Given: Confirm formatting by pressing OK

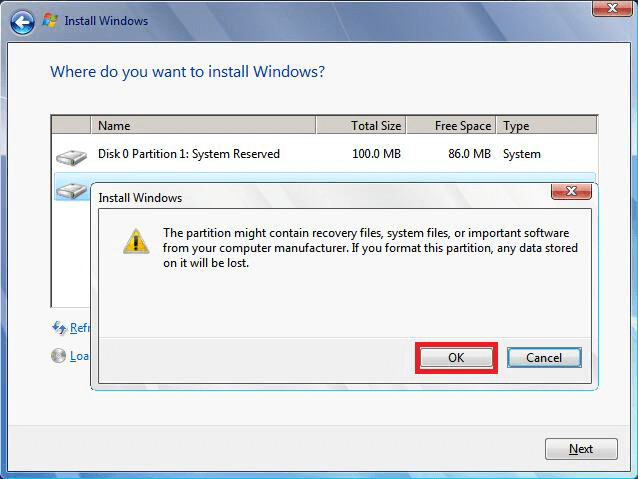Looking at the screenshot, I should 456,358.
